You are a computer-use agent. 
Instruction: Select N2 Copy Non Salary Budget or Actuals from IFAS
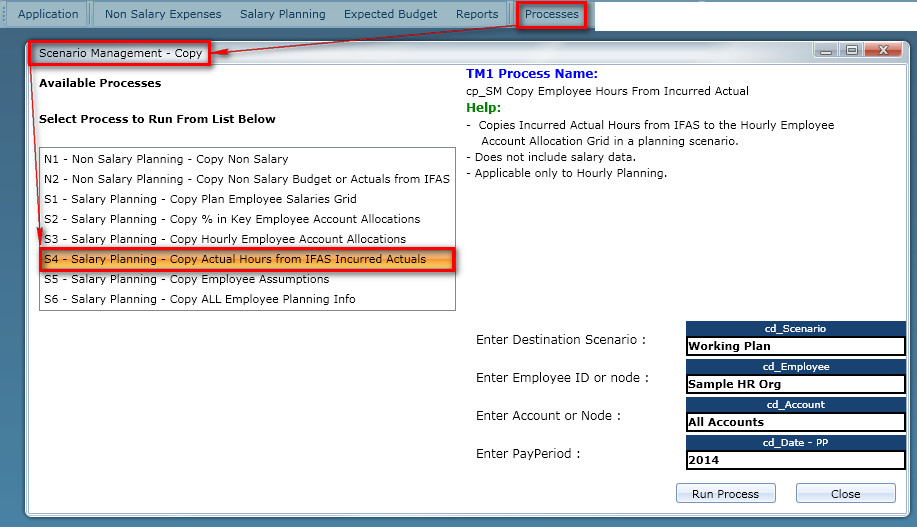[x=247, y=179]
